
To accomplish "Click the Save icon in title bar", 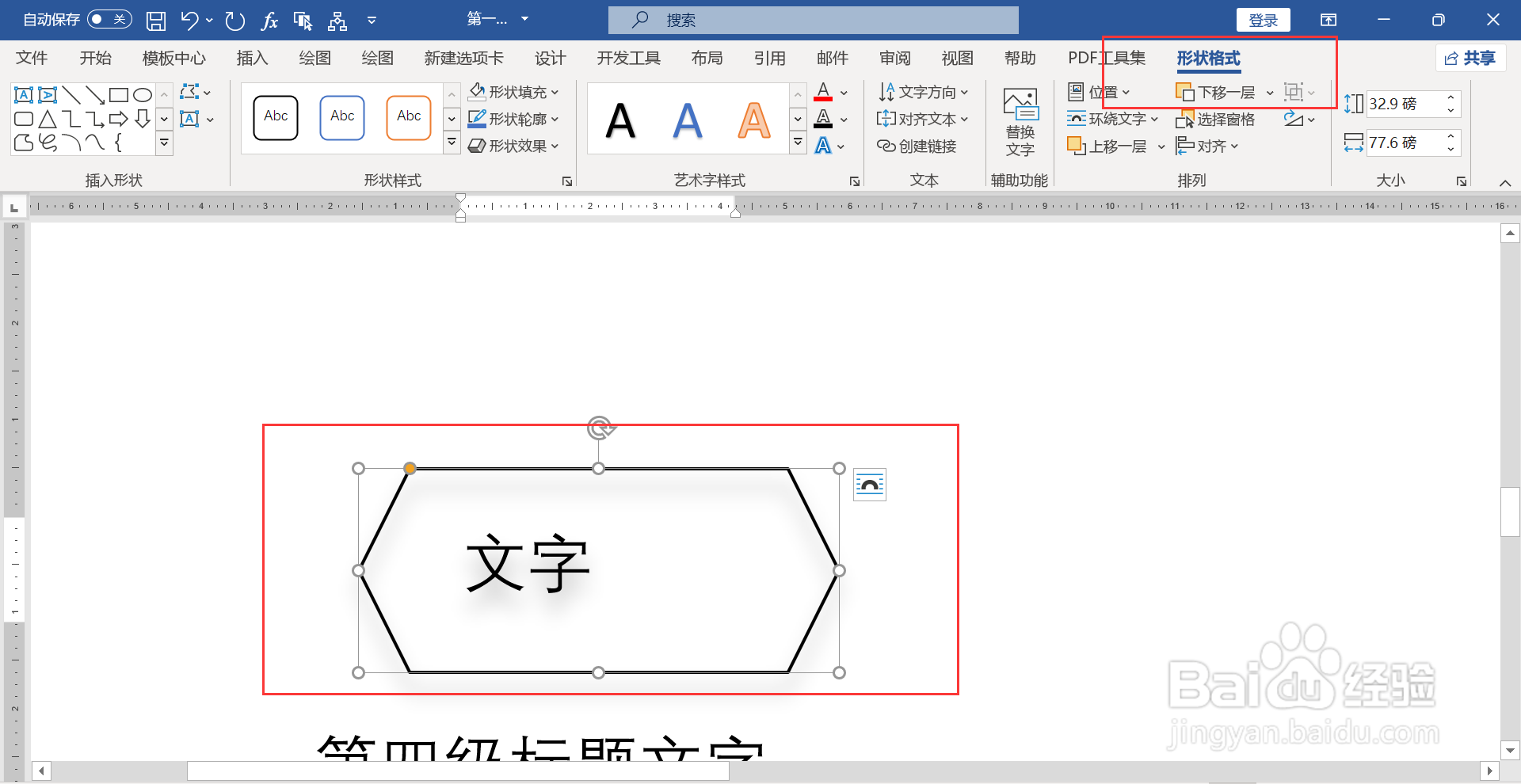I will tap(156, 21).
